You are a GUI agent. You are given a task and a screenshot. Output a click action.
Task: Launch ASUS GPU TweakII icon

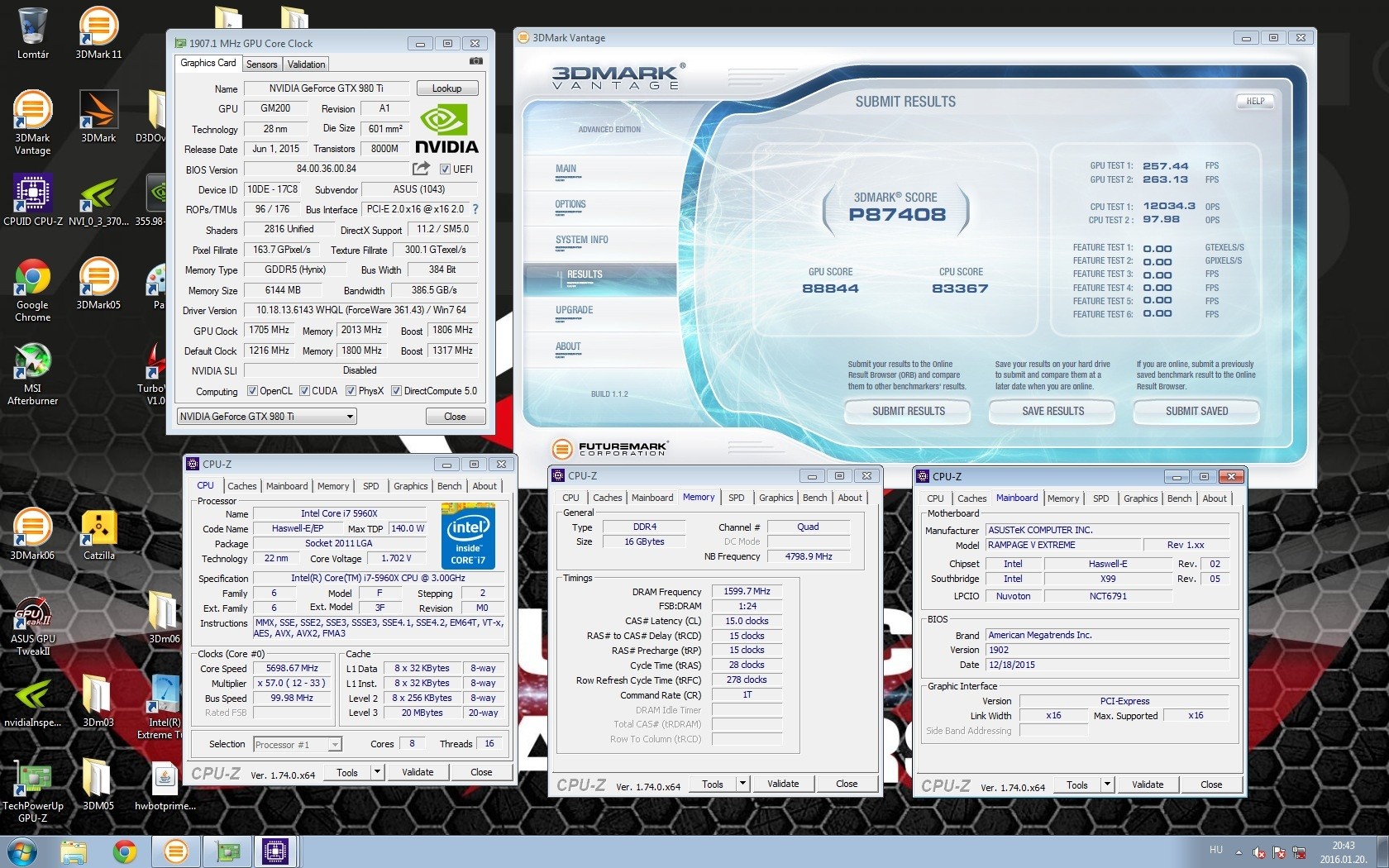pos(33,624)
